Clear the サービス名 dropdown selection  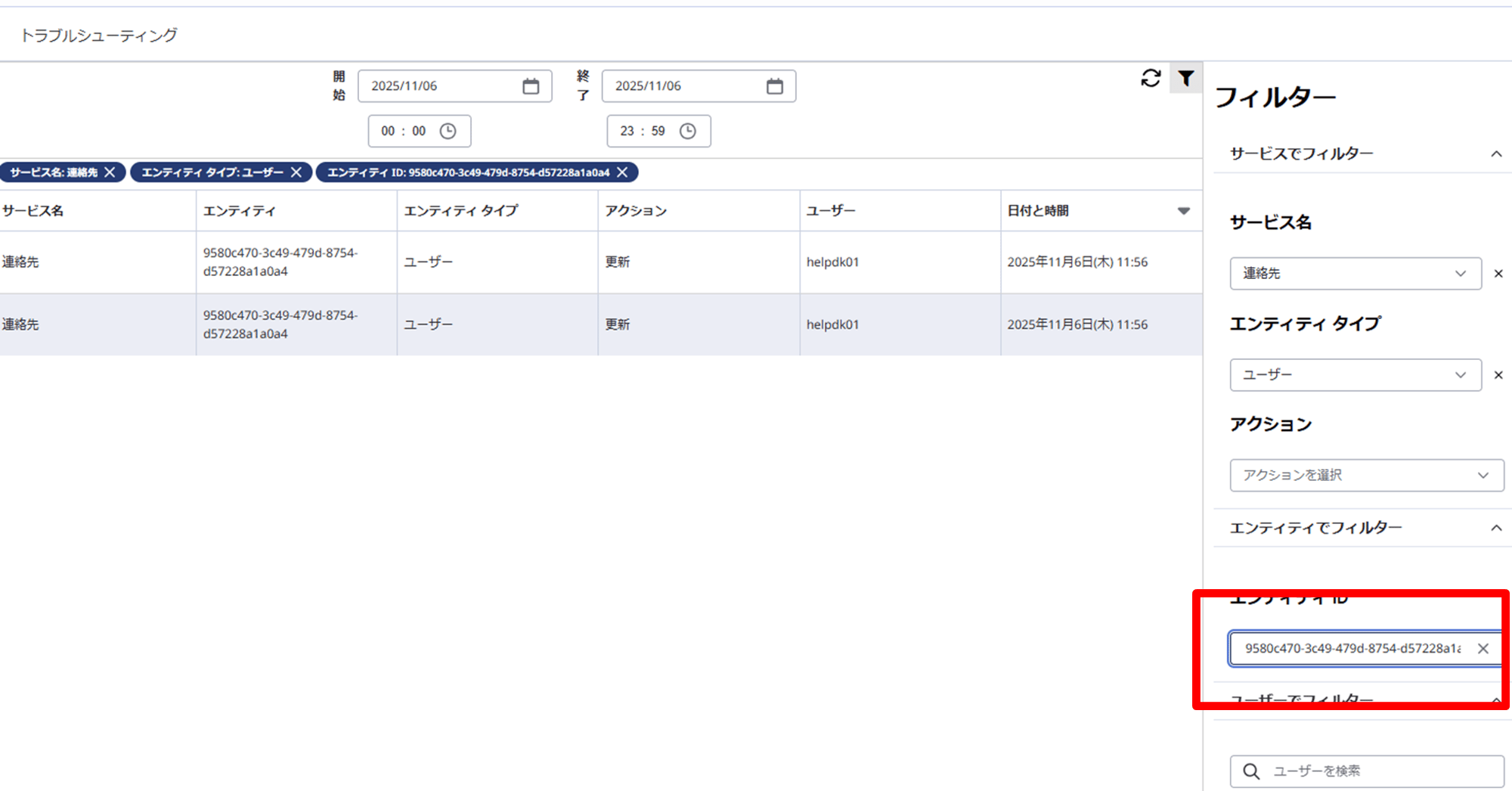point(1498,274)
